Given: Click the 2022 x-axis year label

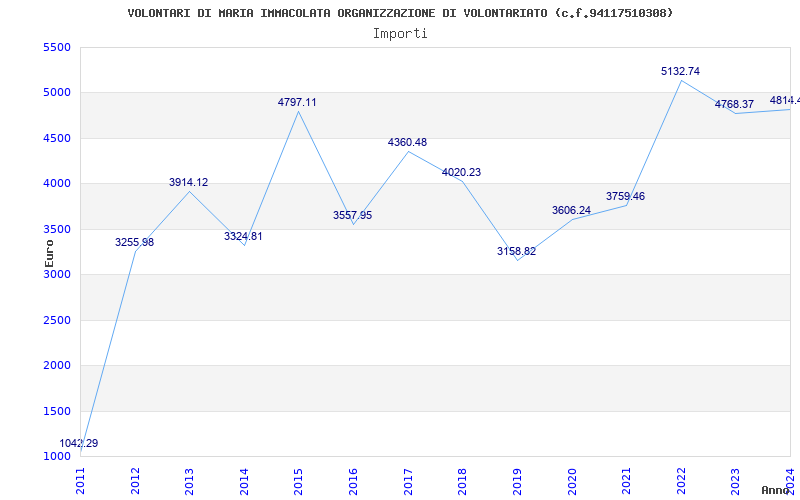Looking at the screenshot, I should (x=681, y=481).
